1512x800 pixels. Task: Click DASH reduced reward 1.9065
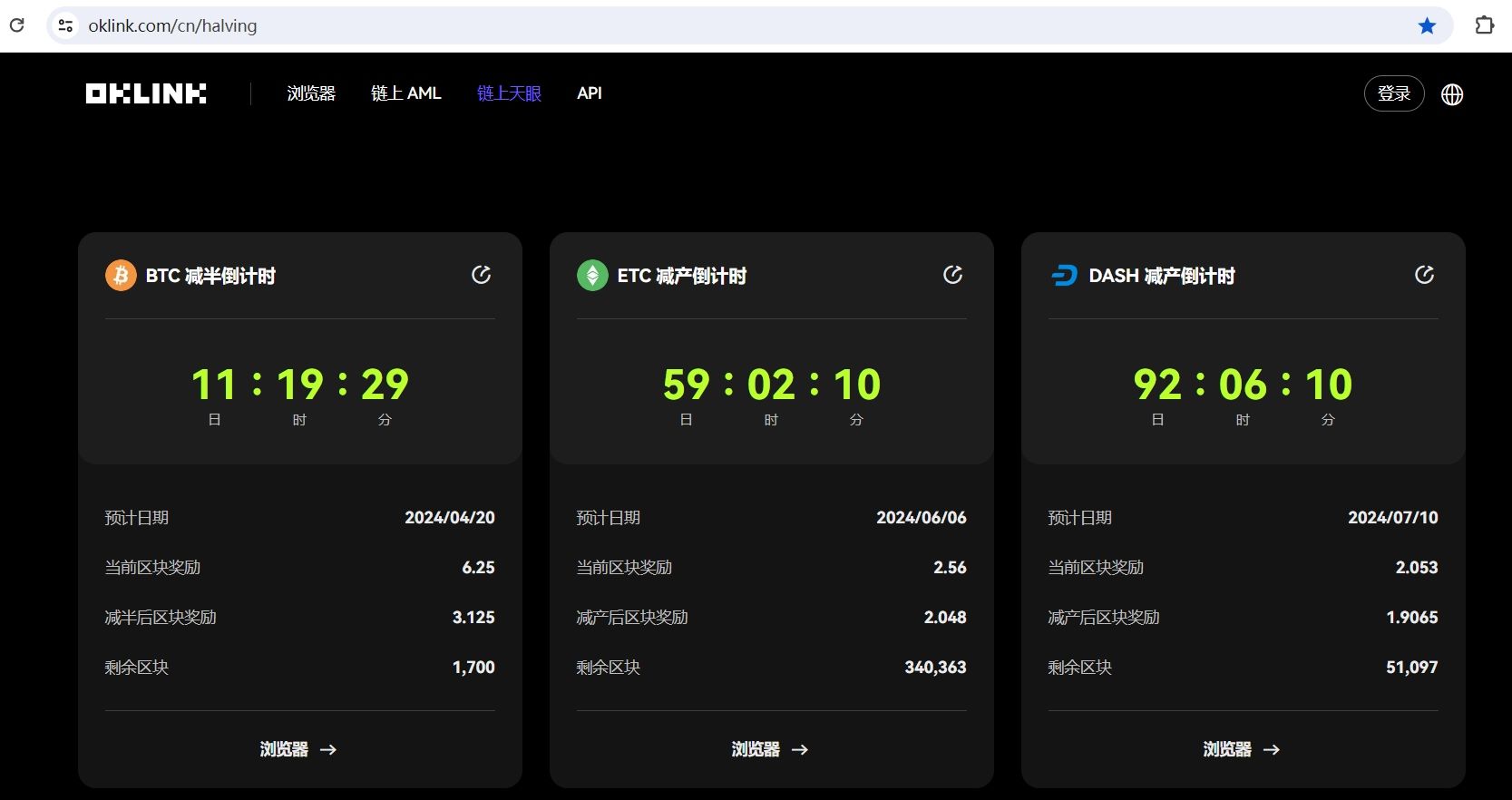[x=1412, y=618]
